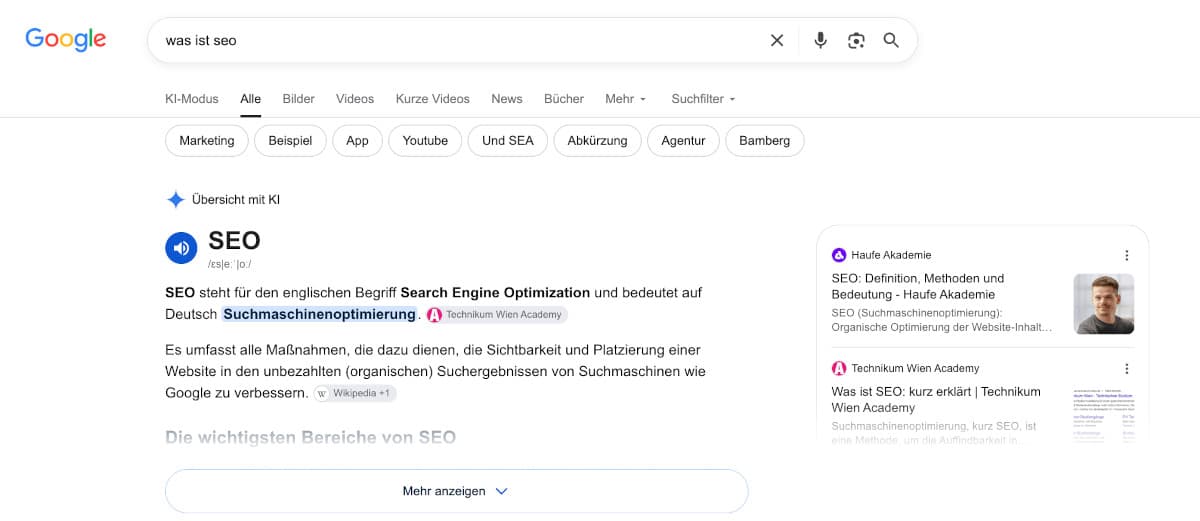Open the Bücher tab

pos(564,99)
